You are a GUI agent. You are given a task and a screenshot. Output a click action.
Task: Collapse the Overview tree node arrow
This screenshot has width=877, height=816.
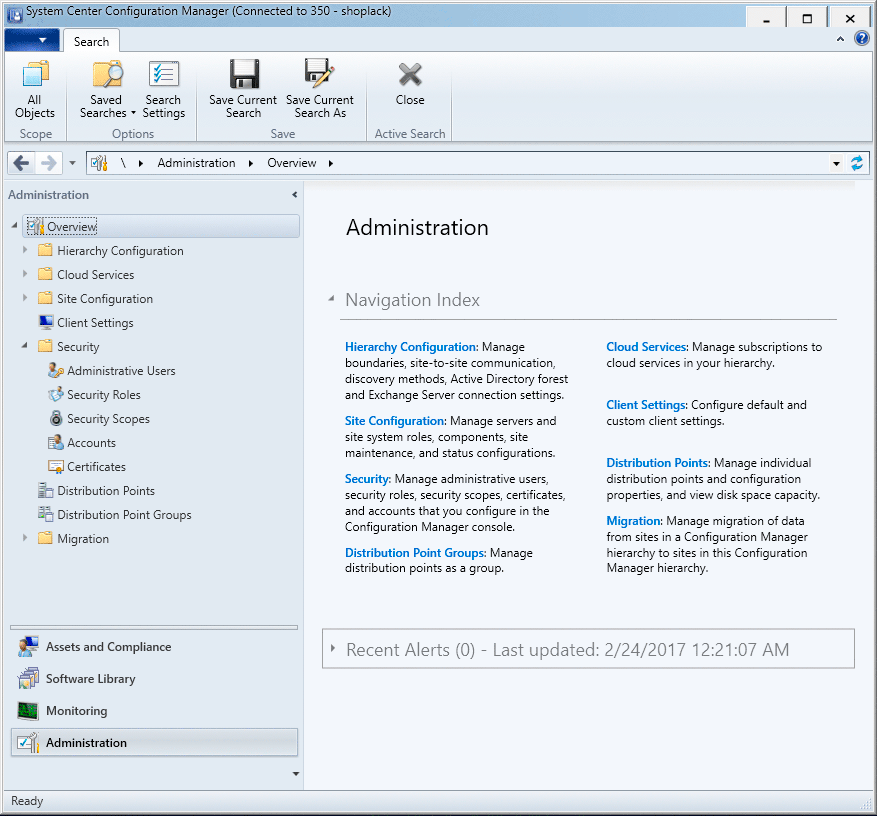tap(15, 225)
